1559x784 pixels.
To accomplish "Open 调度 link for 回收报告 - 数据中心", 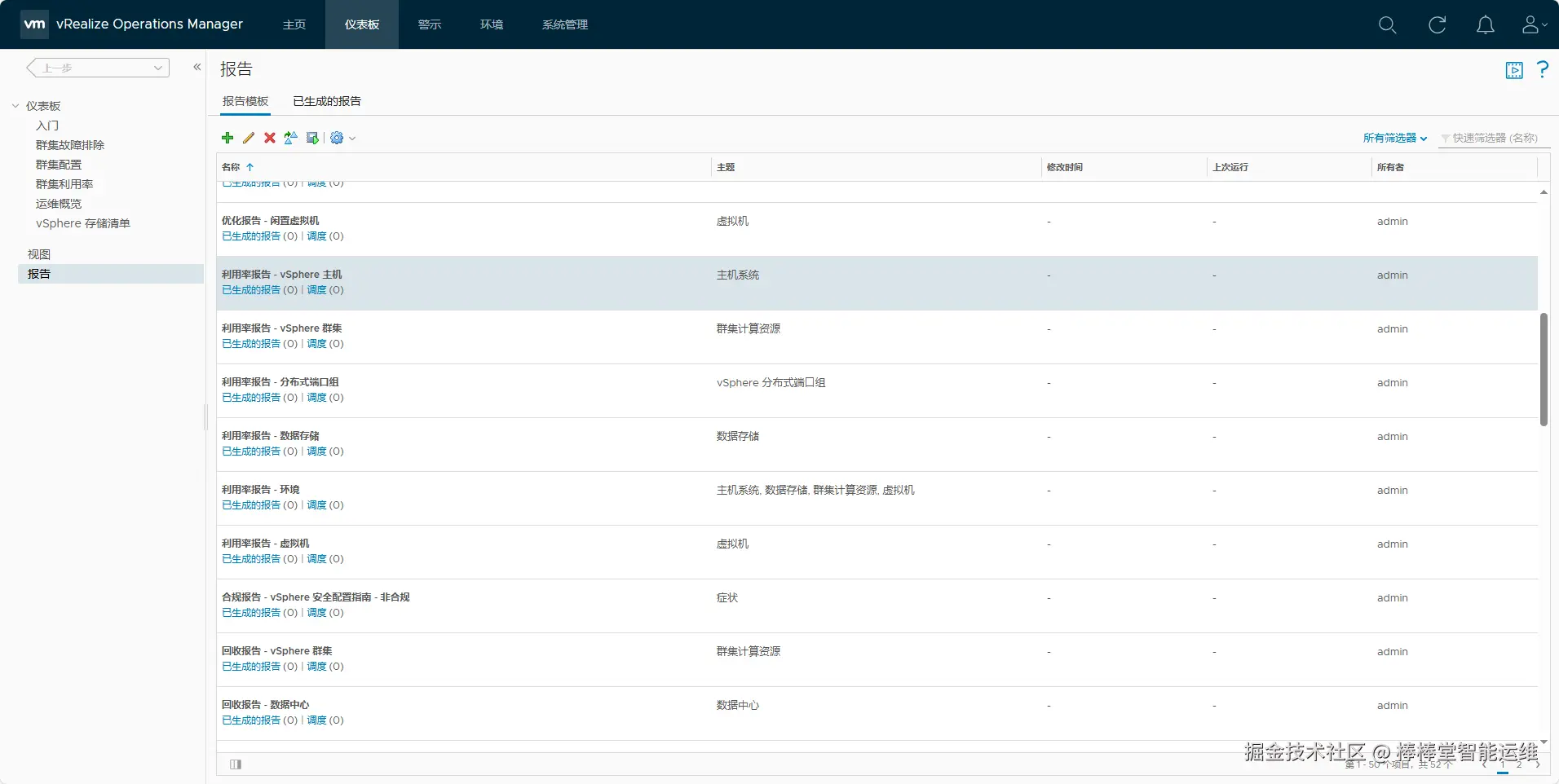I will pyautogui.click(x=316, y=720).
